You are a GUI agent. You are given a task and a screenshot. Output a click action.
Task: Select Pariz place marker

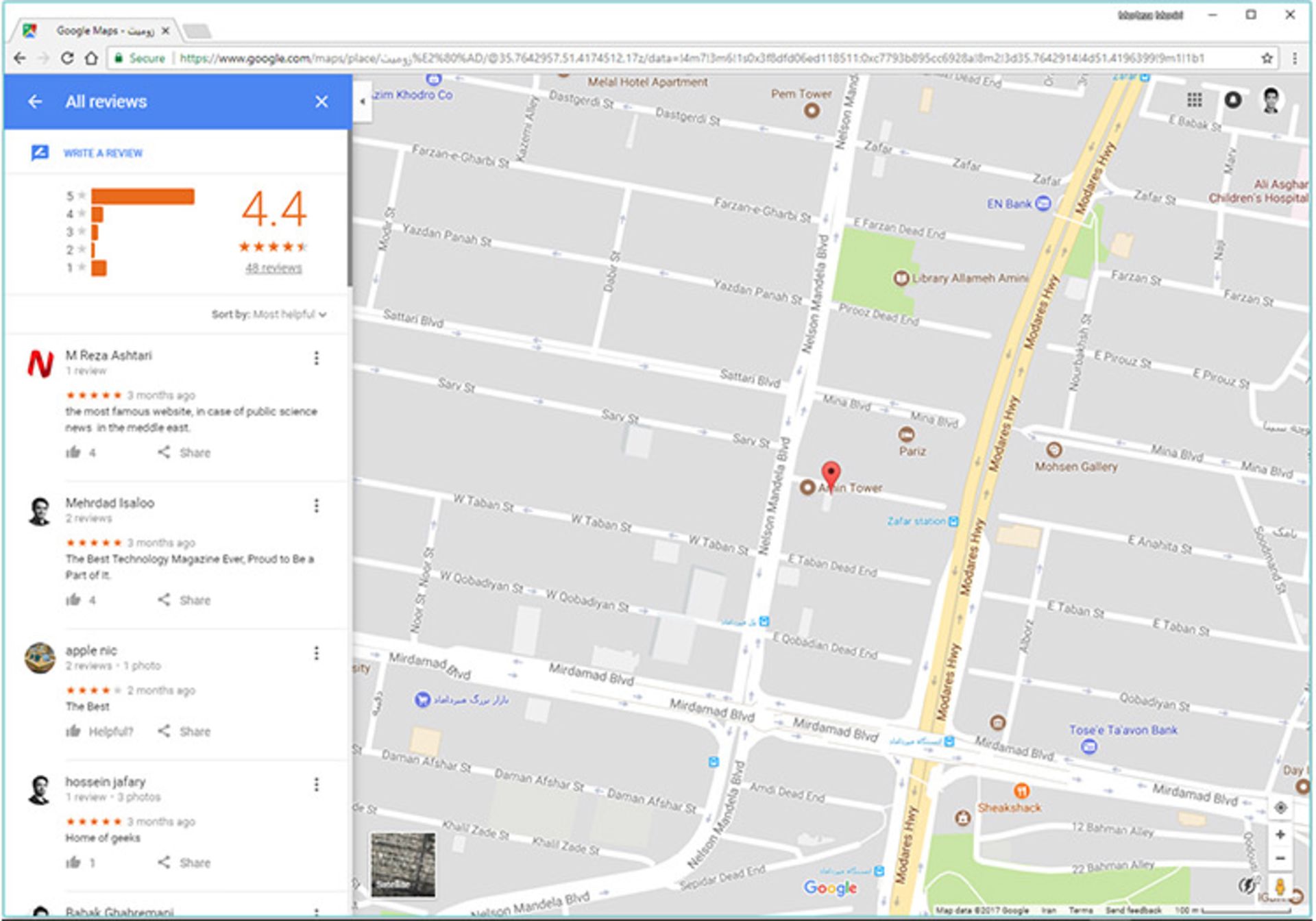(x=906, y=434)
